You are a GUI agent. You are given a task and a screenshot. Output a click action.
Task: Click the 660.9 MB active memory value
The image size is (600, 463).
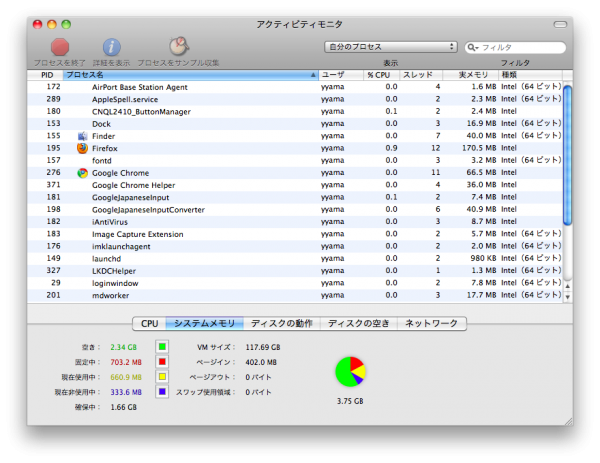click(126, 377)
